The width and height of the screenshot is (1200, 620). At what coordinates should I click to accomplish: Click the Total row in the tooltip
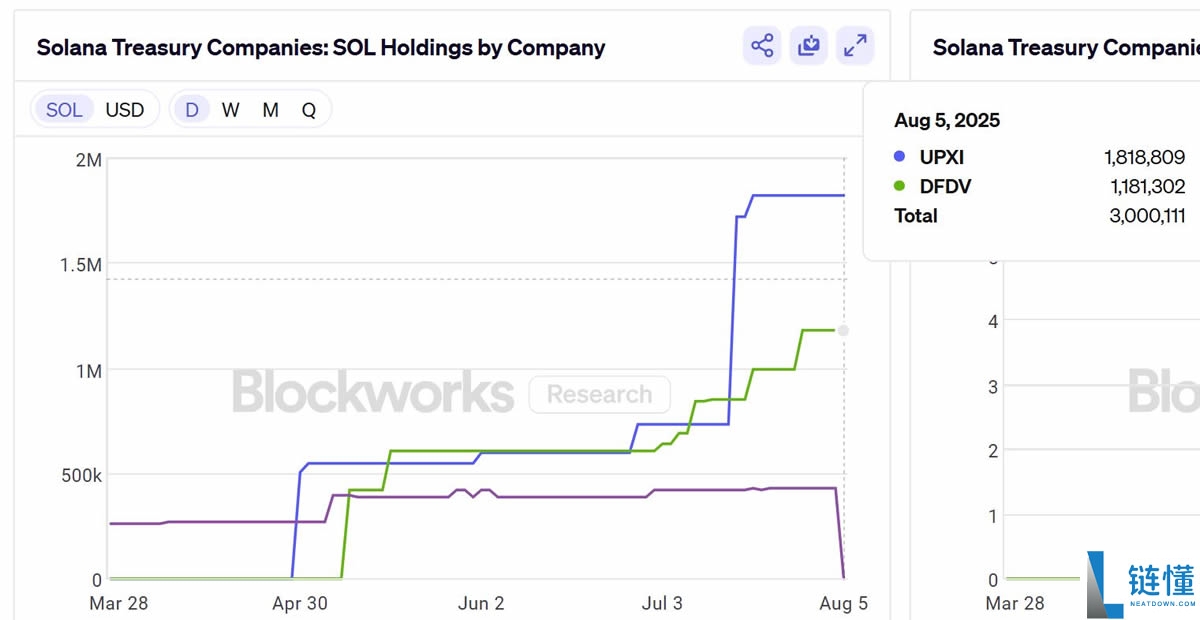pos(1039,215)
